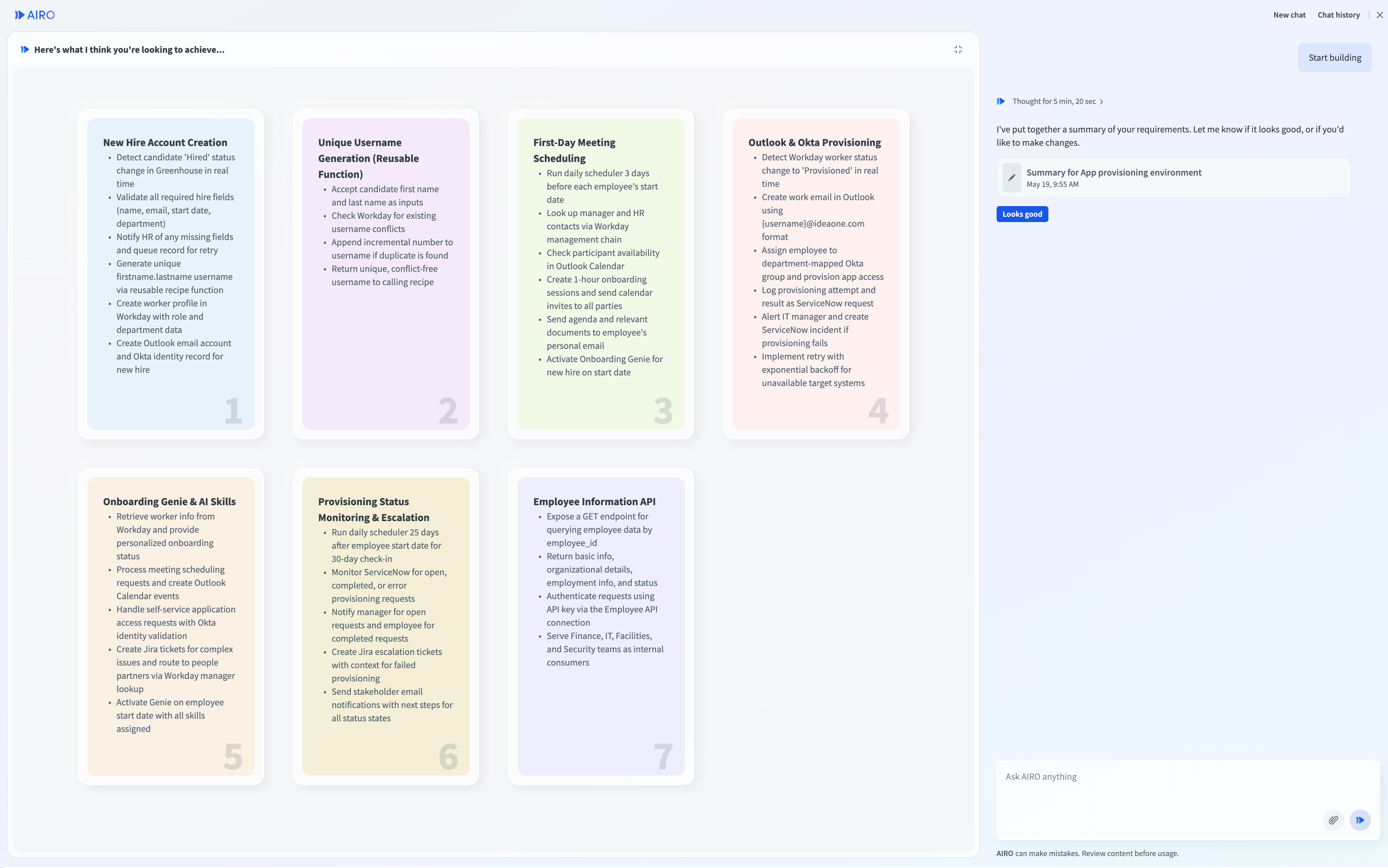Click the AIRO icon beside Thought text

tap(1001, 101)
